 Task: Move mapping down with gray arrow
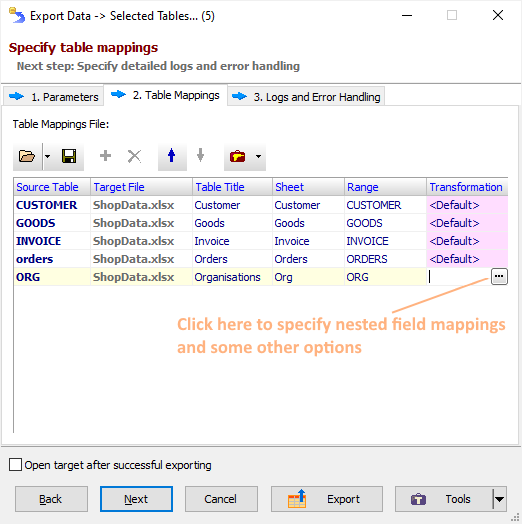point(201,156)
